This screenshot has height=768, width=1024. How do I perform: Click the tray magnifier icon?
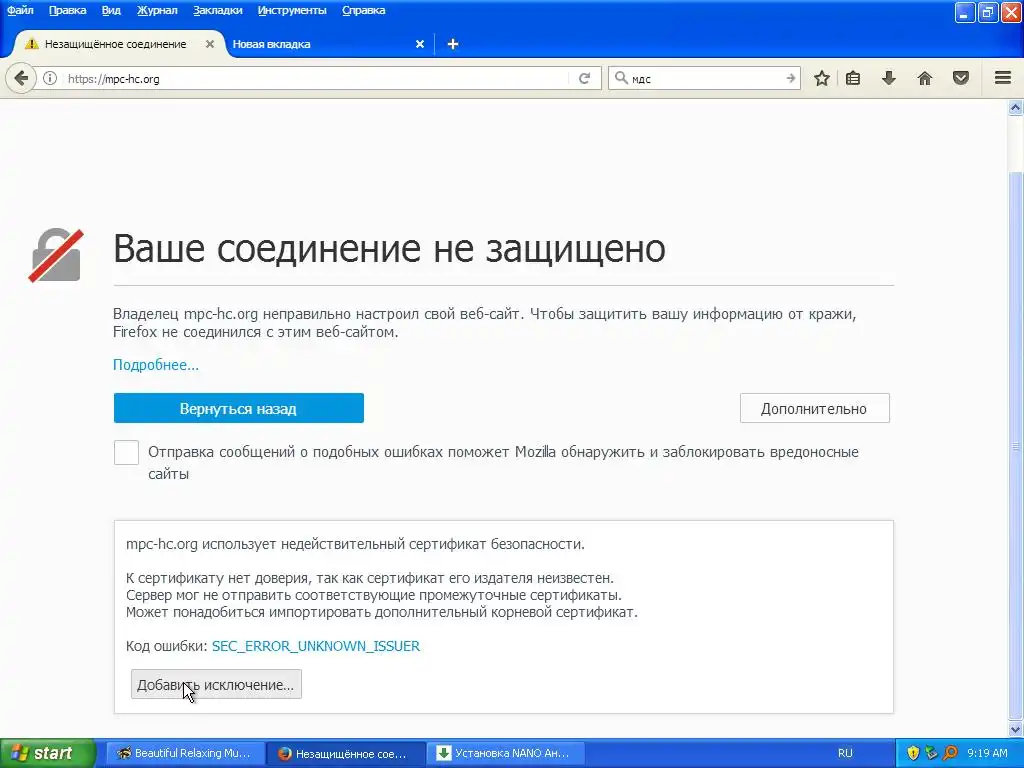[x=950, y=753]
